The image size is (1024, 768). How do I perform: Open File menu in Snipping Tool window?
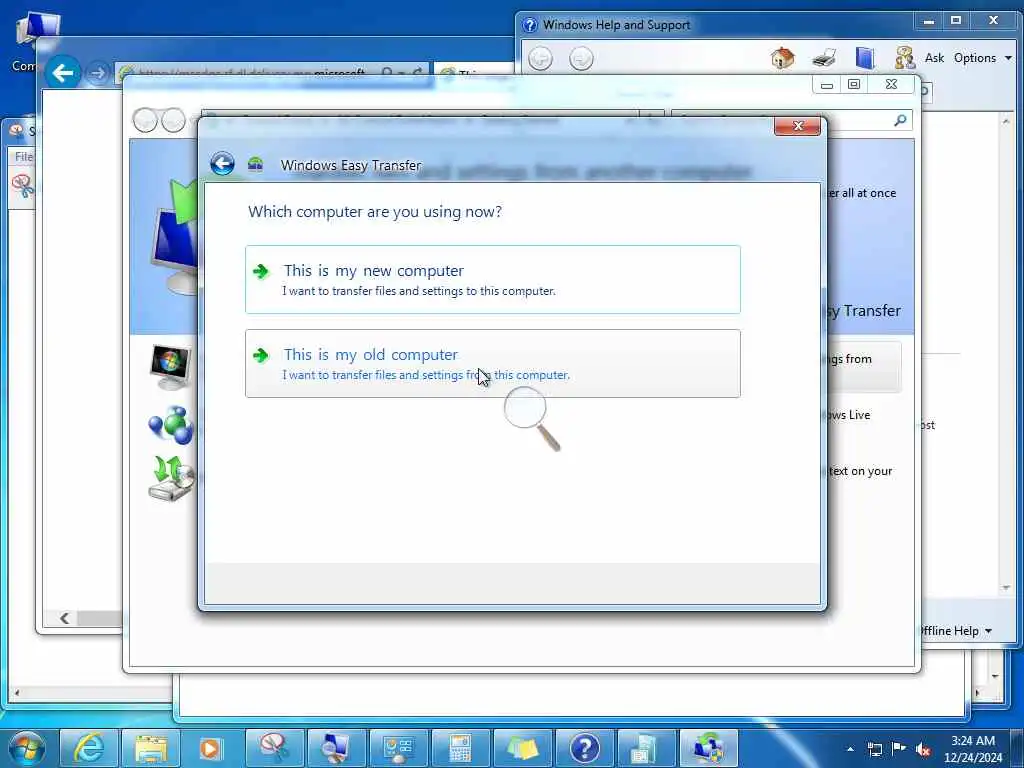tap(24, 157)
